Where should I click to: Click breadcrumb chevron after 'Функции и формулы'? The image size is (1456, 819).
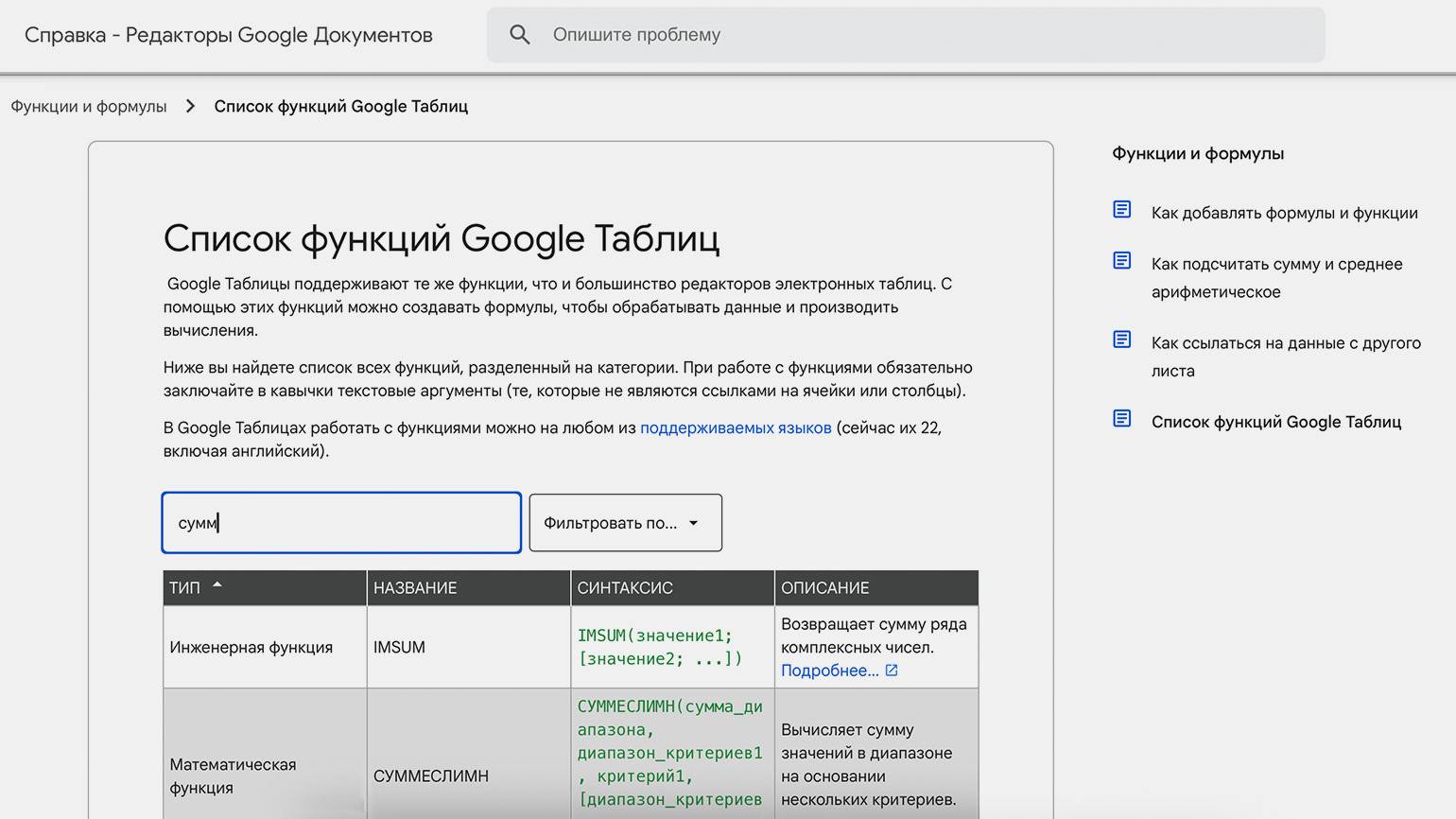[191, 106]
